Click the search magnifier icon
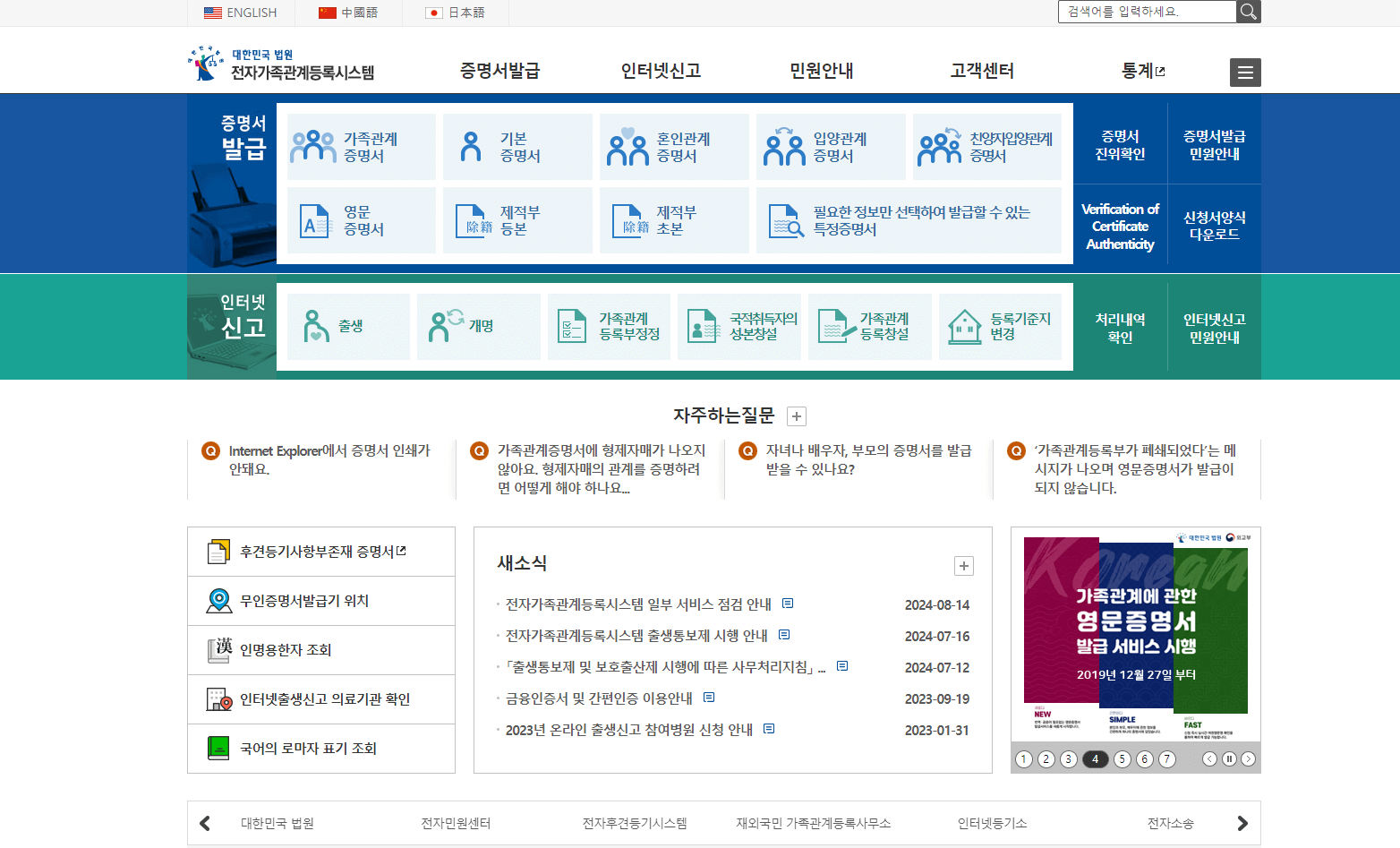The height and width of the screenshot is (848, 1400). (x=1248, y=12)
